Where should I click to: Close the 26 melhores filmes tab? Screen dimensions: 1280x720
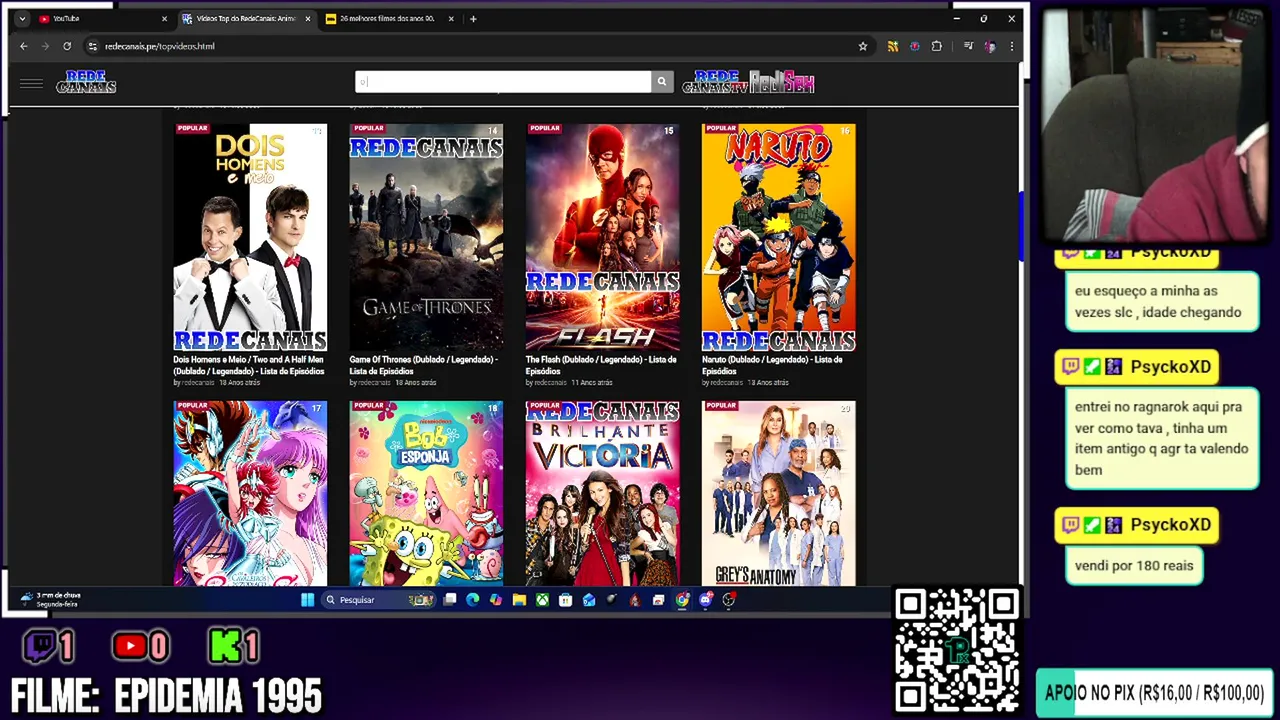pyautogui.click(x=451, y=19)
